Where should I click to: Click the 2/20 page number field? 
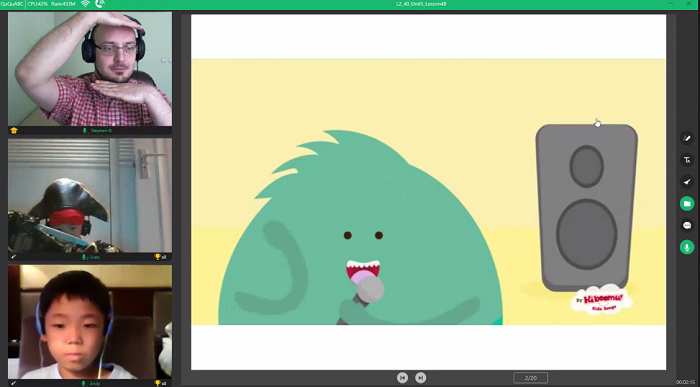tap(530, 378)
